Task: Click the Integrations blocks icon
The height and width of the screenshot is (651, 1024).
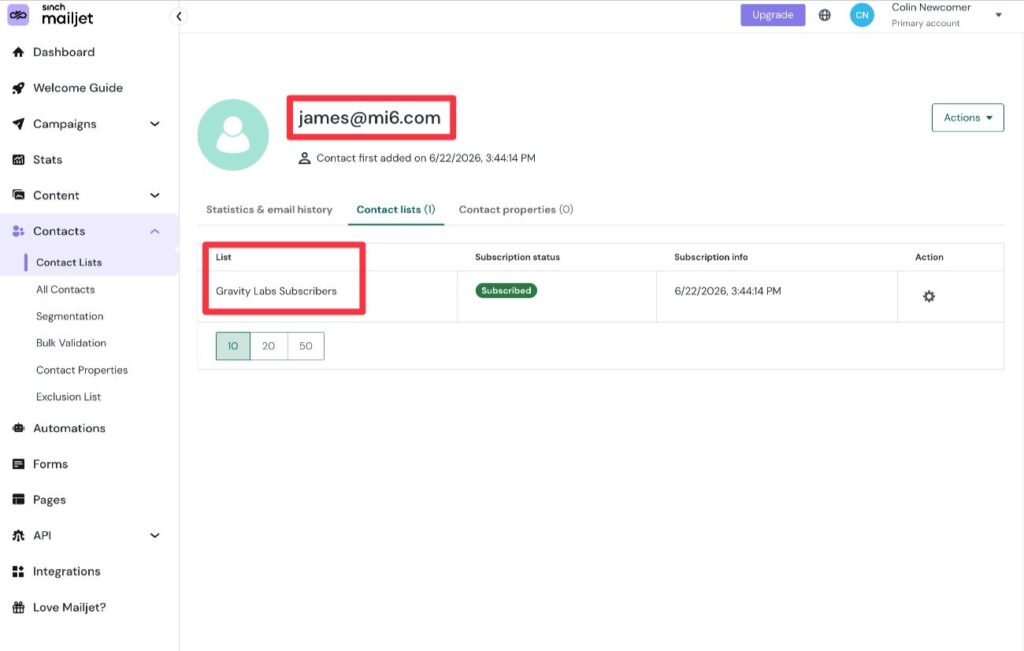Action: point(18,571)
